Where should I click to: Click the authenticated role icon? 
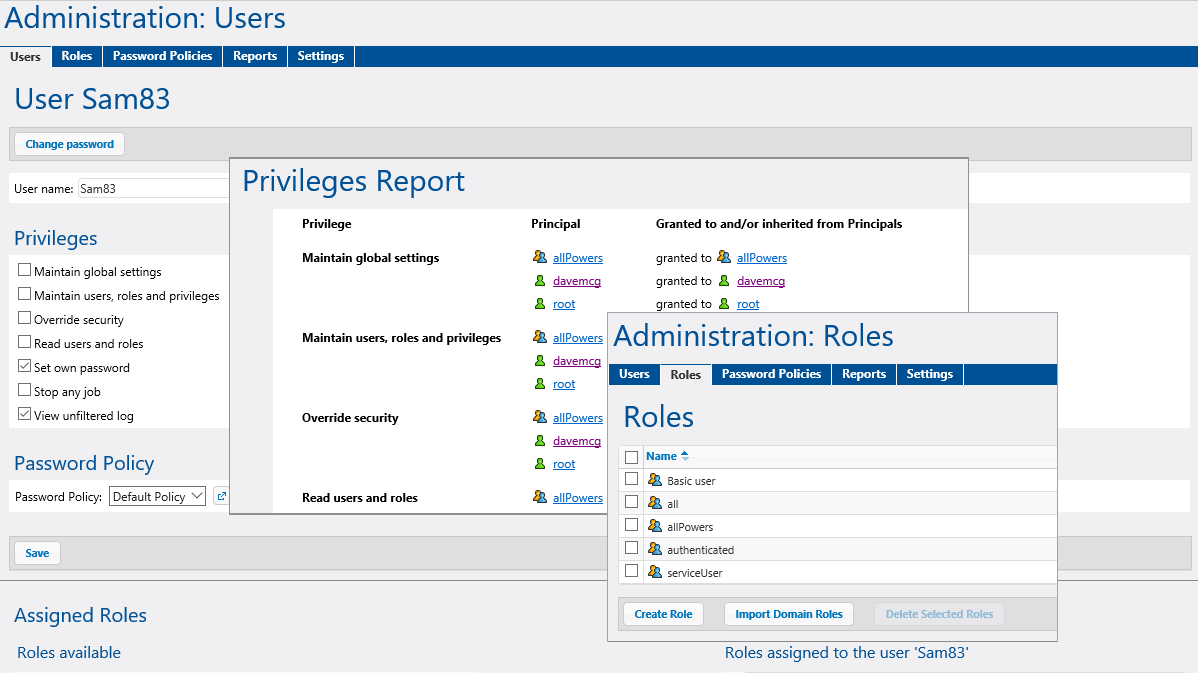655,548
